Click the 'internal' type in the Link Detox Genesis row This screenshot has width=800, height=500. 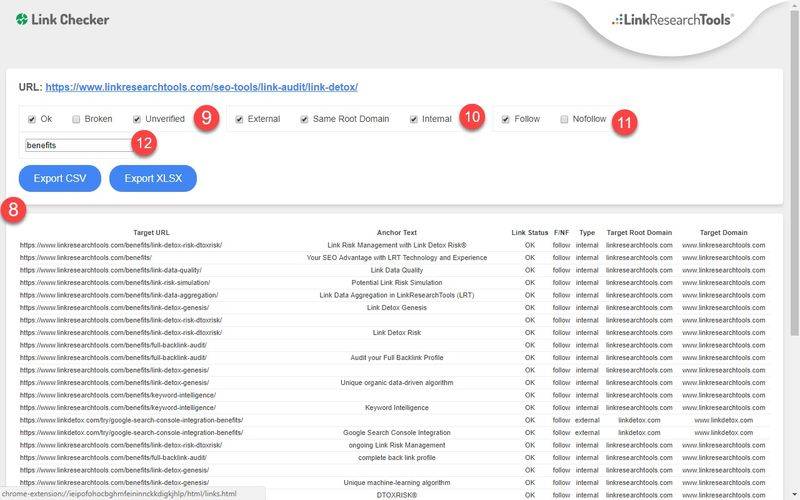(x=587, y=308)
